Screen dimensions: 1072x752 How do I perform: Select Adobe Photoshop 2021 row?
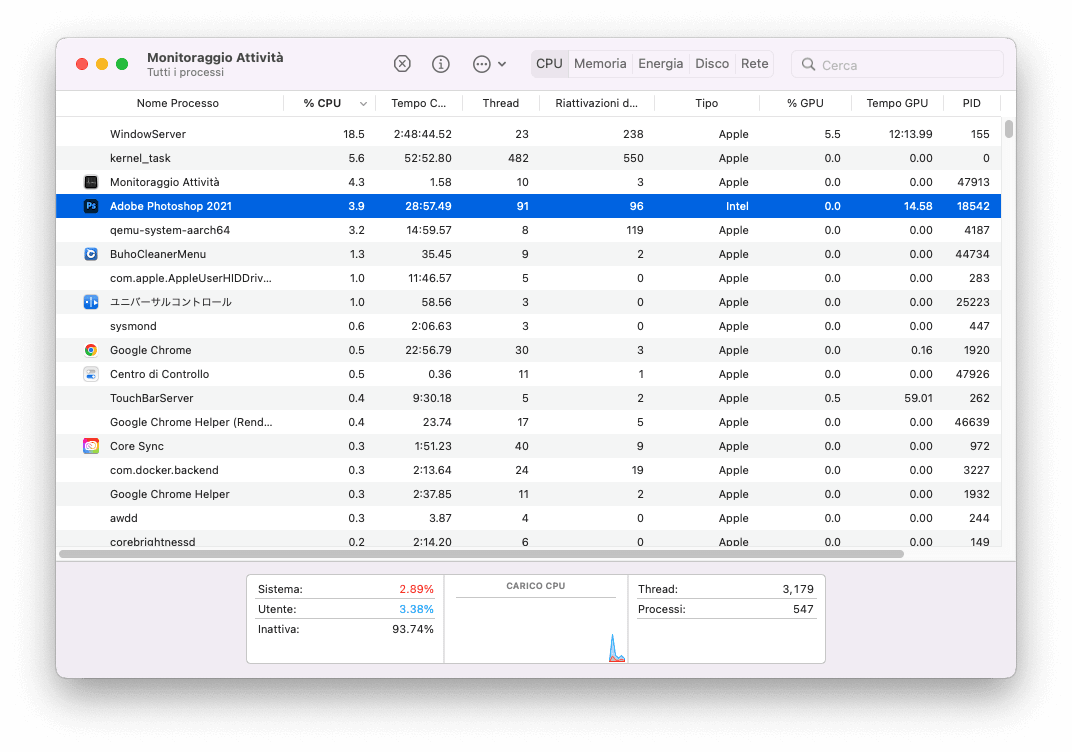tap(528, 206)
